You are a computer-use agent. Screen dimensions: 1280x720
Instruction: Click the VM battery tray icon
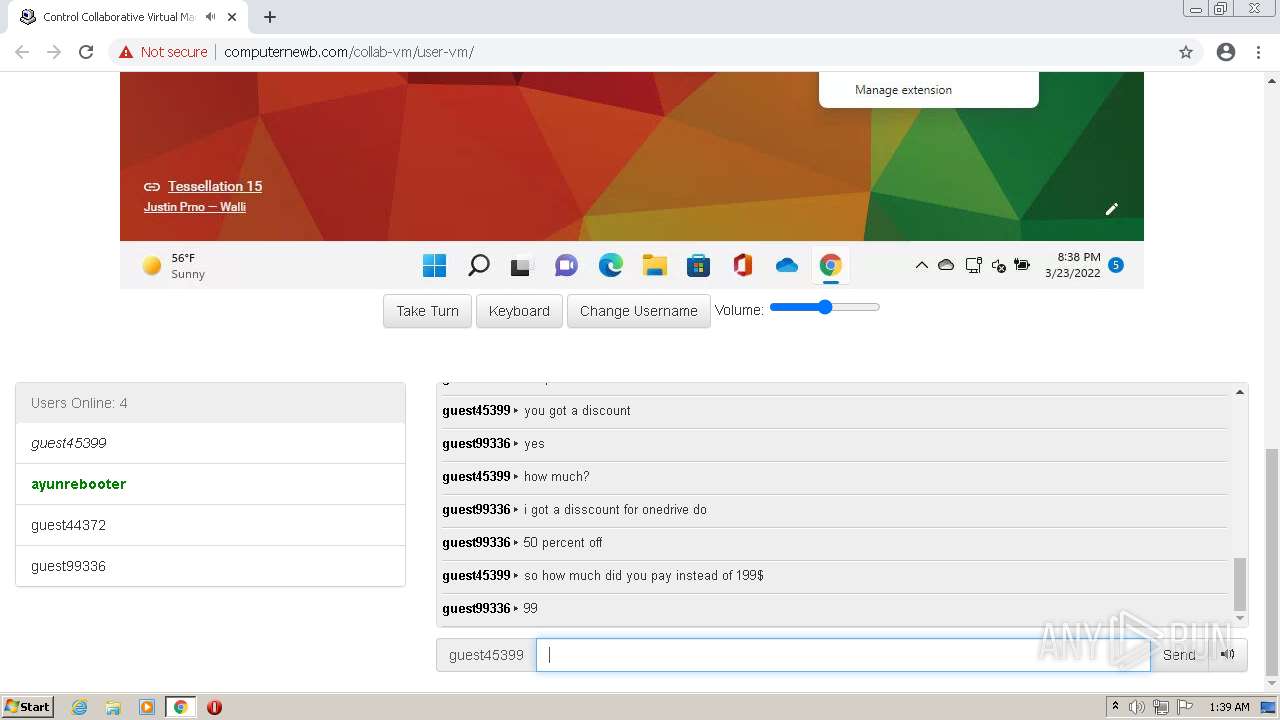(1022, 265)
